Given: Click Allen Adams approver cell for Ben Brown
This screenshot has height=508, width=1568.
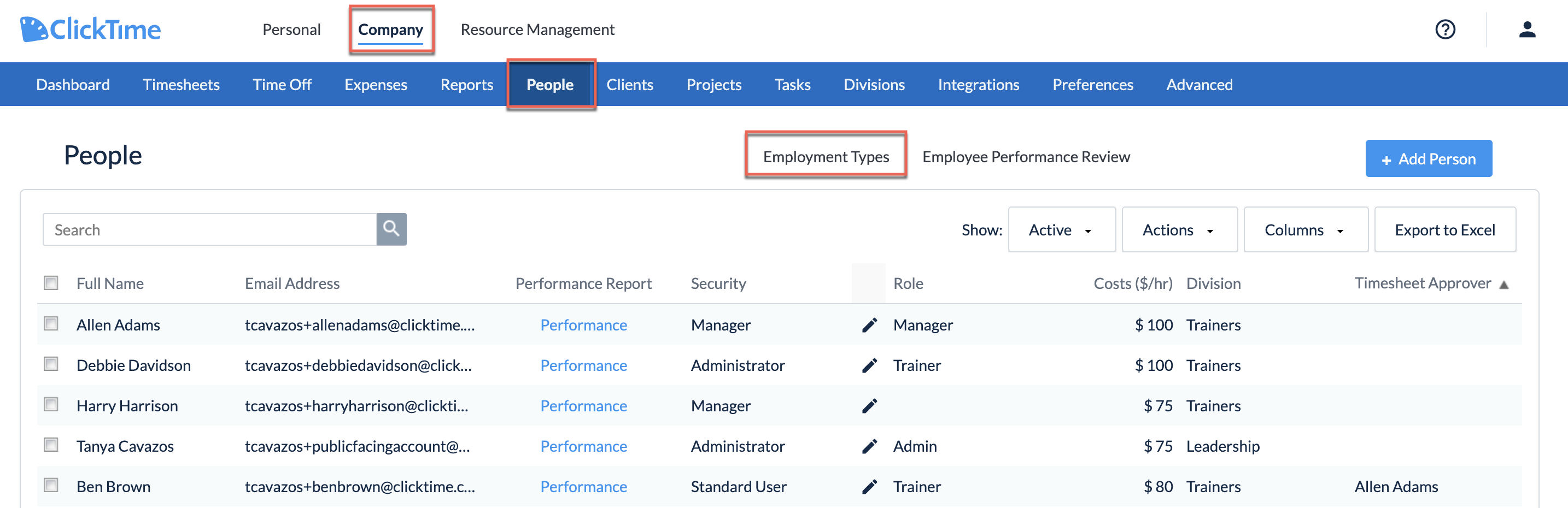Looking at the screenshot, I should click(1396, 487).
